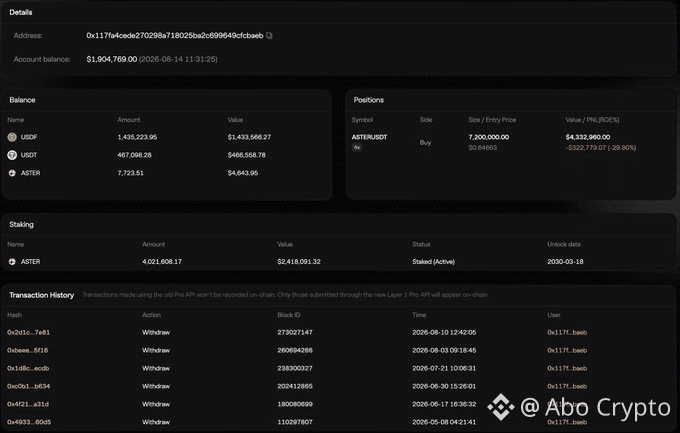Click USDF value $1,433,566.27
Screen dimensions: 680x433
coord(249,137)
